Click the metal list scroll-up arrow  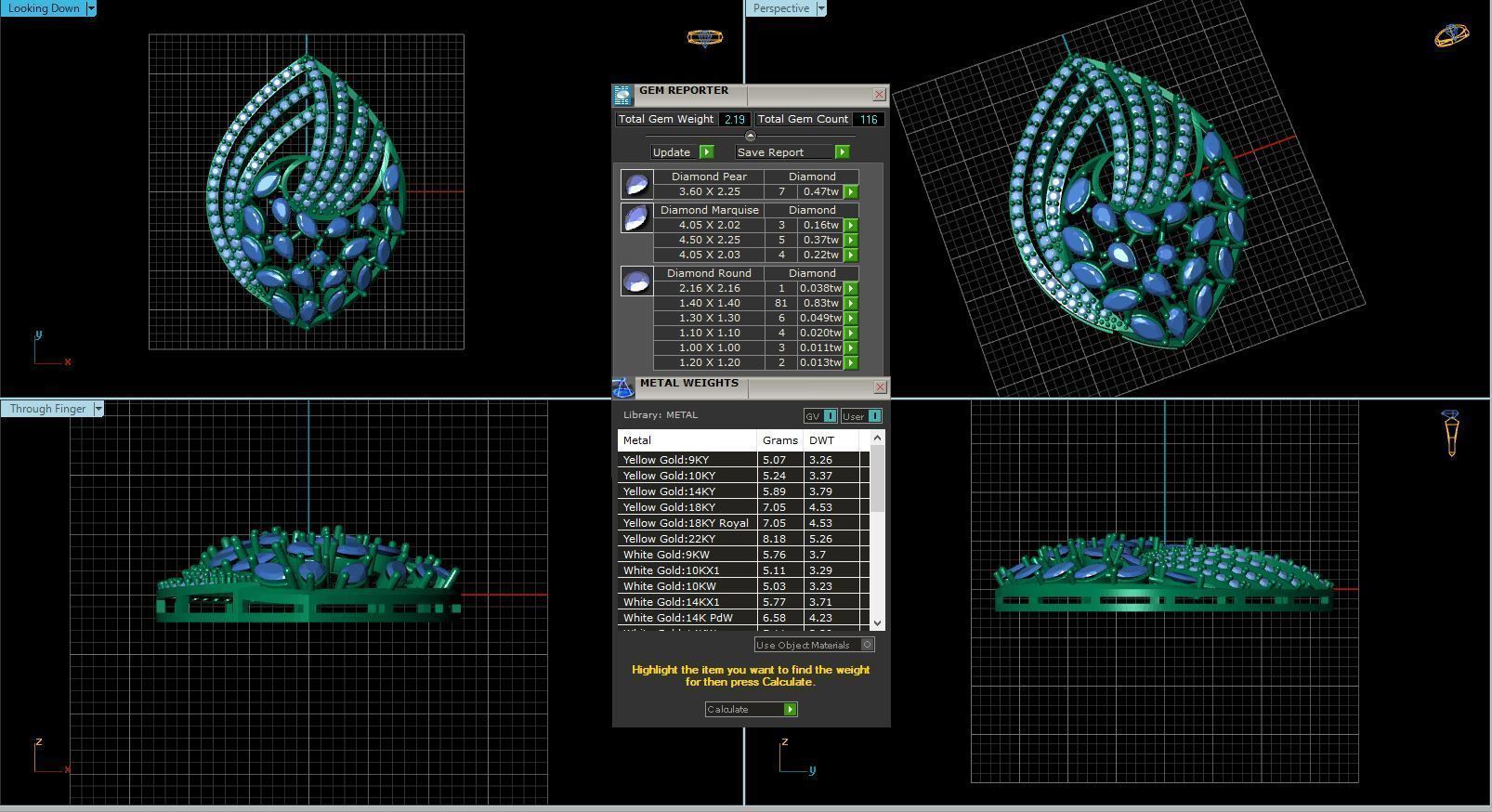coord(878,437)
